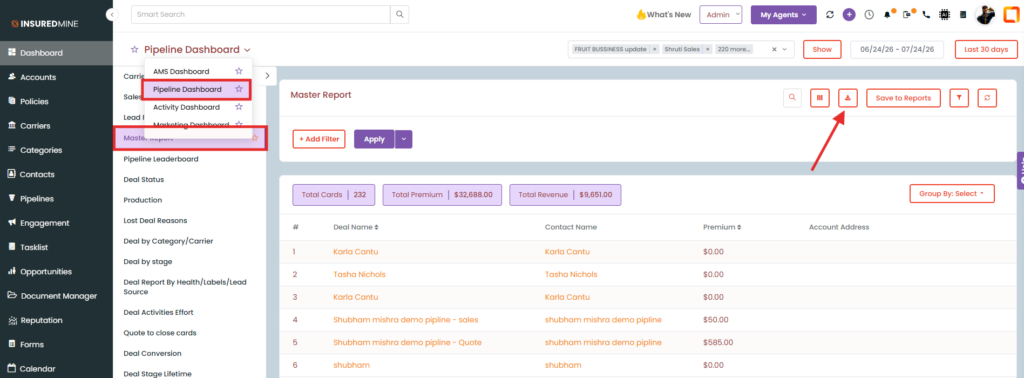The image size is (1024, 378).
Task: Clear all selected pipelines with the X
Action: [x=775, y=50]
